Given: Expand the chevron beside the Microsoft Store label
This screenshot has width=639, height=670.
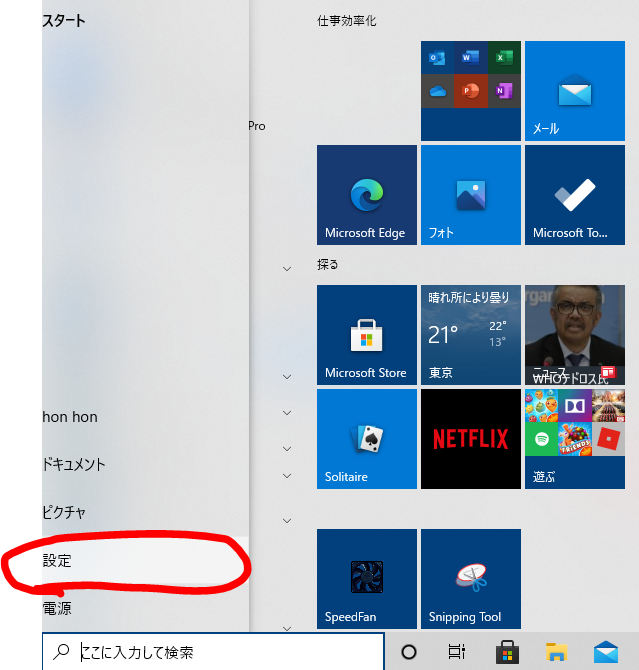Looking at the screenshot, I should coord(287,377).
